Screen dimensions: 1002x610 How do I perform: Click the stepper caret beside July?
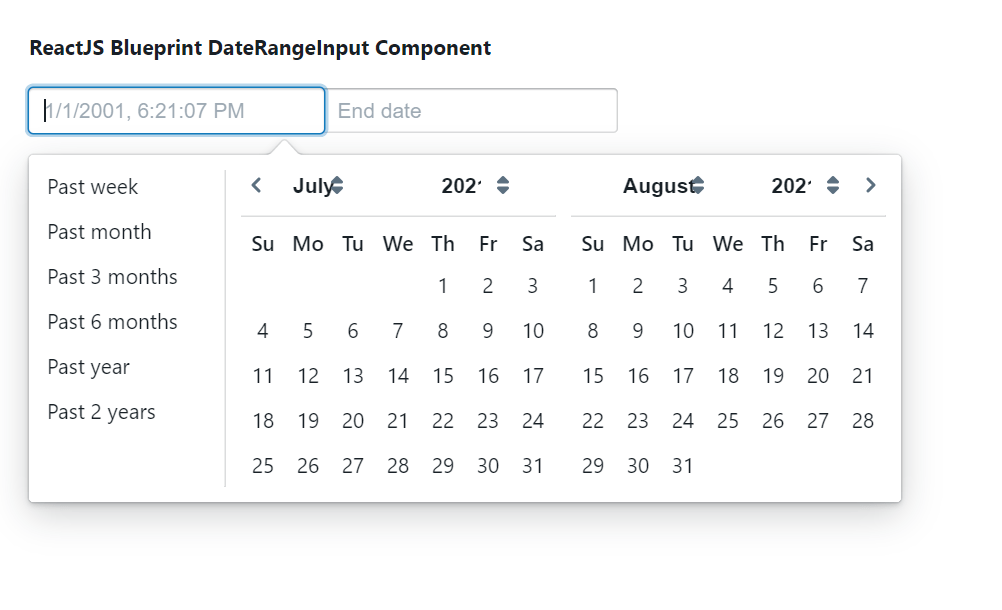[x=336, y=184]
